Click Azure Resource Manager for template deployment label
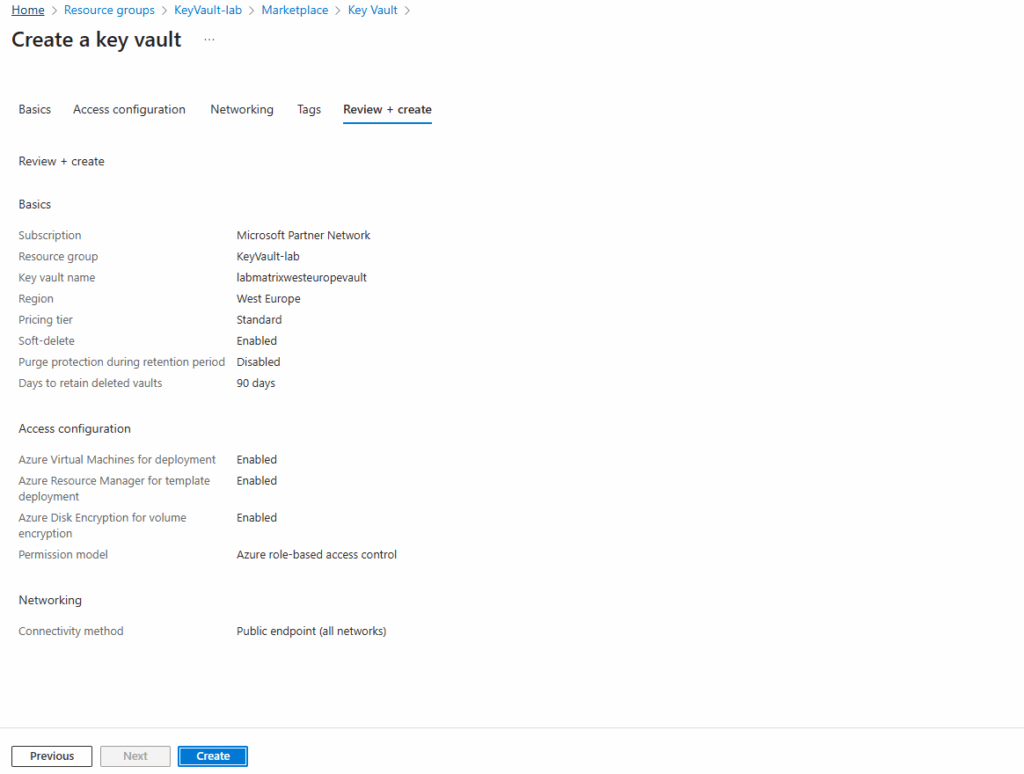This screenshot has width=1024, height=774. [x=114, y=489]
